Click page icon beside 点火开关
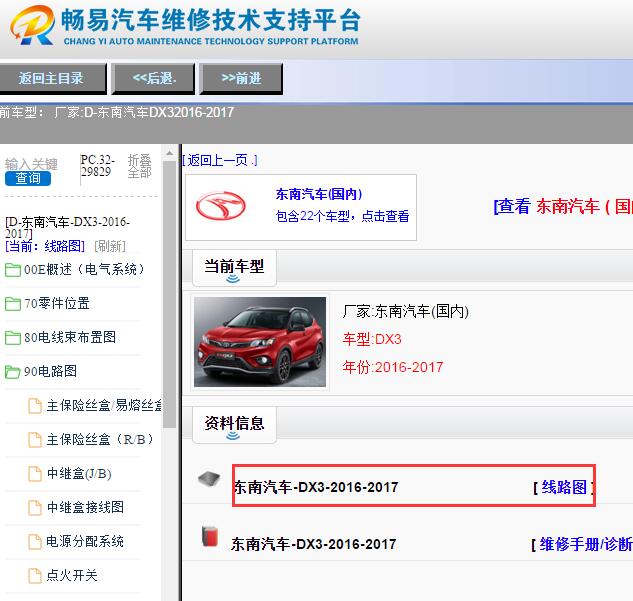The height and width of the screenshot is (601, 633). (x=35, y=575)
